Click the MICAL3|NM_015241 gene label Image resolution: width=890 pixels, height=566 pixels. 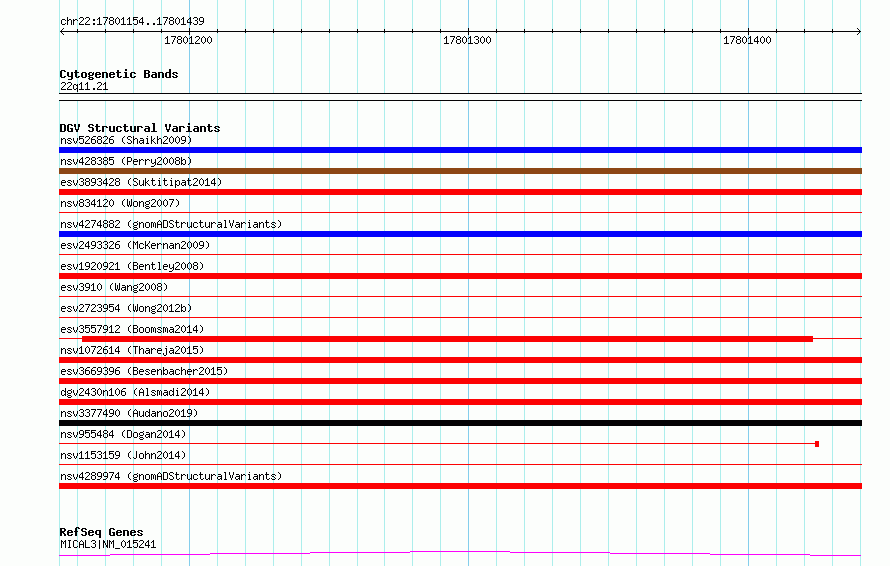[108, 544]
